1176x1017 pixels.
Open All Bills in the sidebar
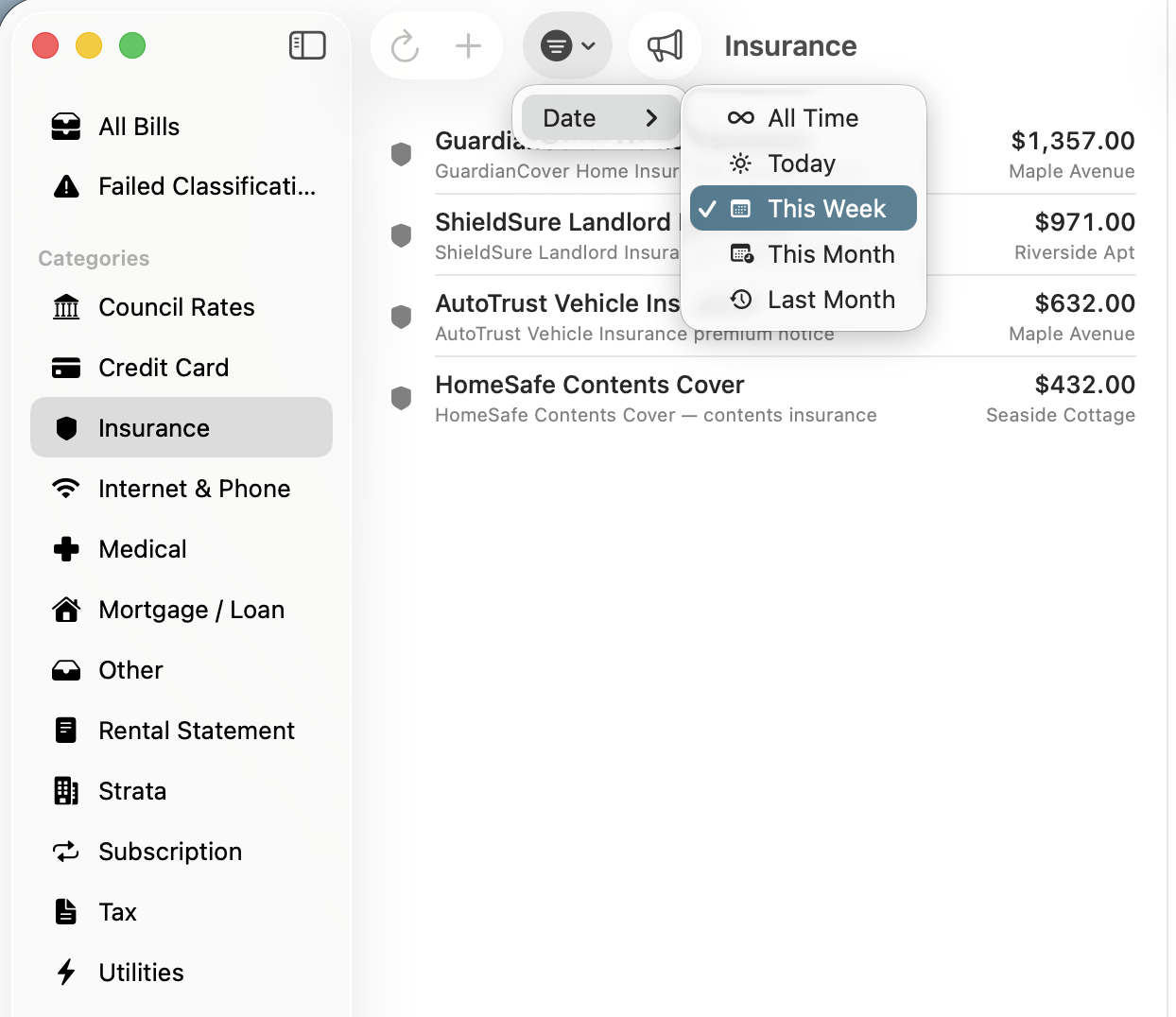tap(182, 127)
